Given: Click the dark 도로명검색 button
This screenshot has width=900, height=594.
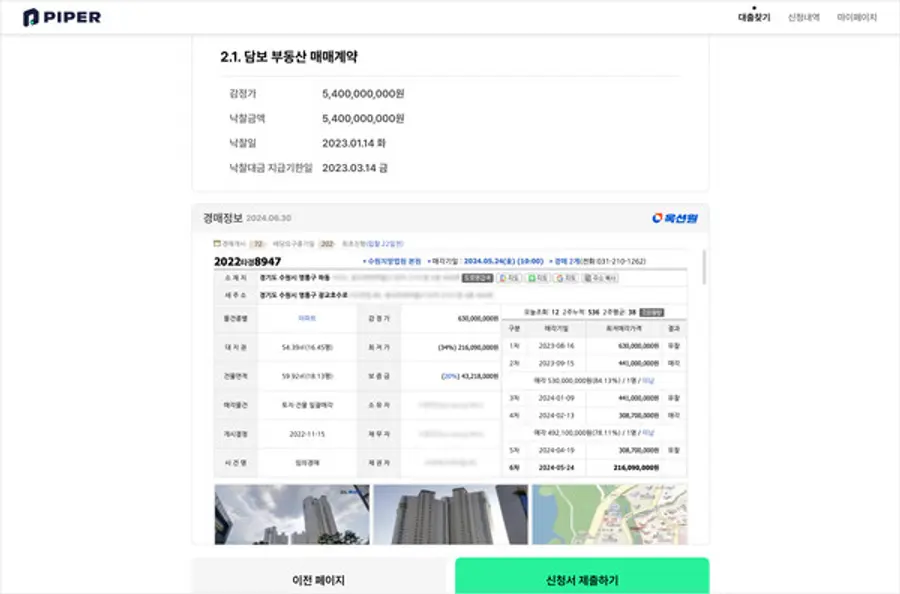Looking at the screenshot, I should (x=477, y=278).
